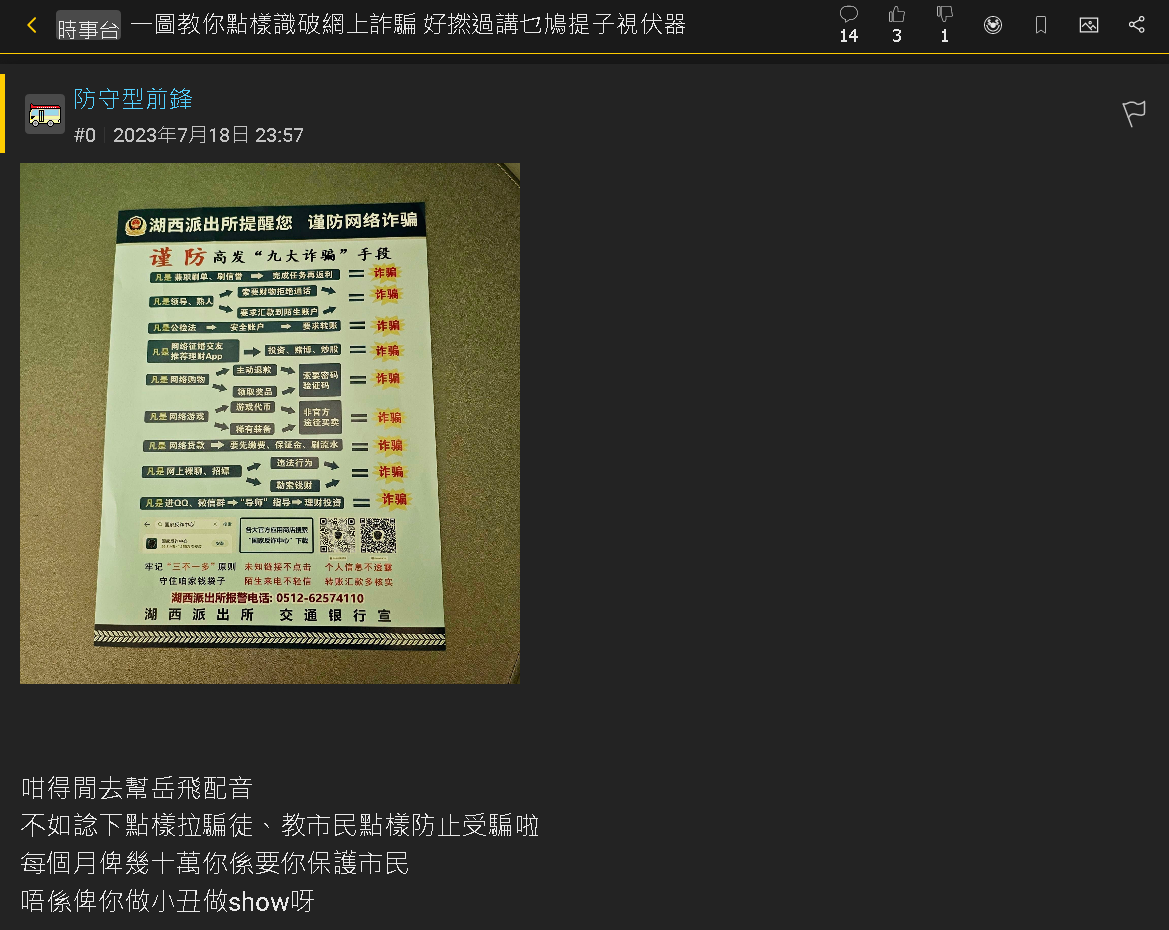Report post with the flag icon
The height and width of the screenshot is (930, 1169).
coord(1134,113)
